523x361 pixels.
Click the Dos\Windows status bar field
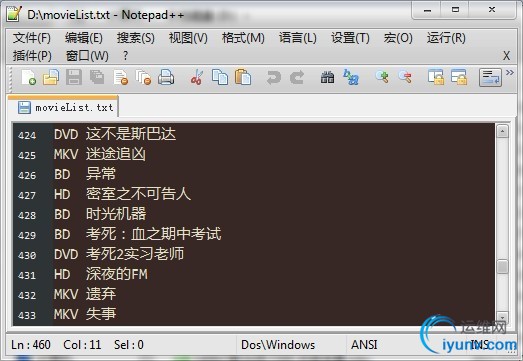[278, 345]
